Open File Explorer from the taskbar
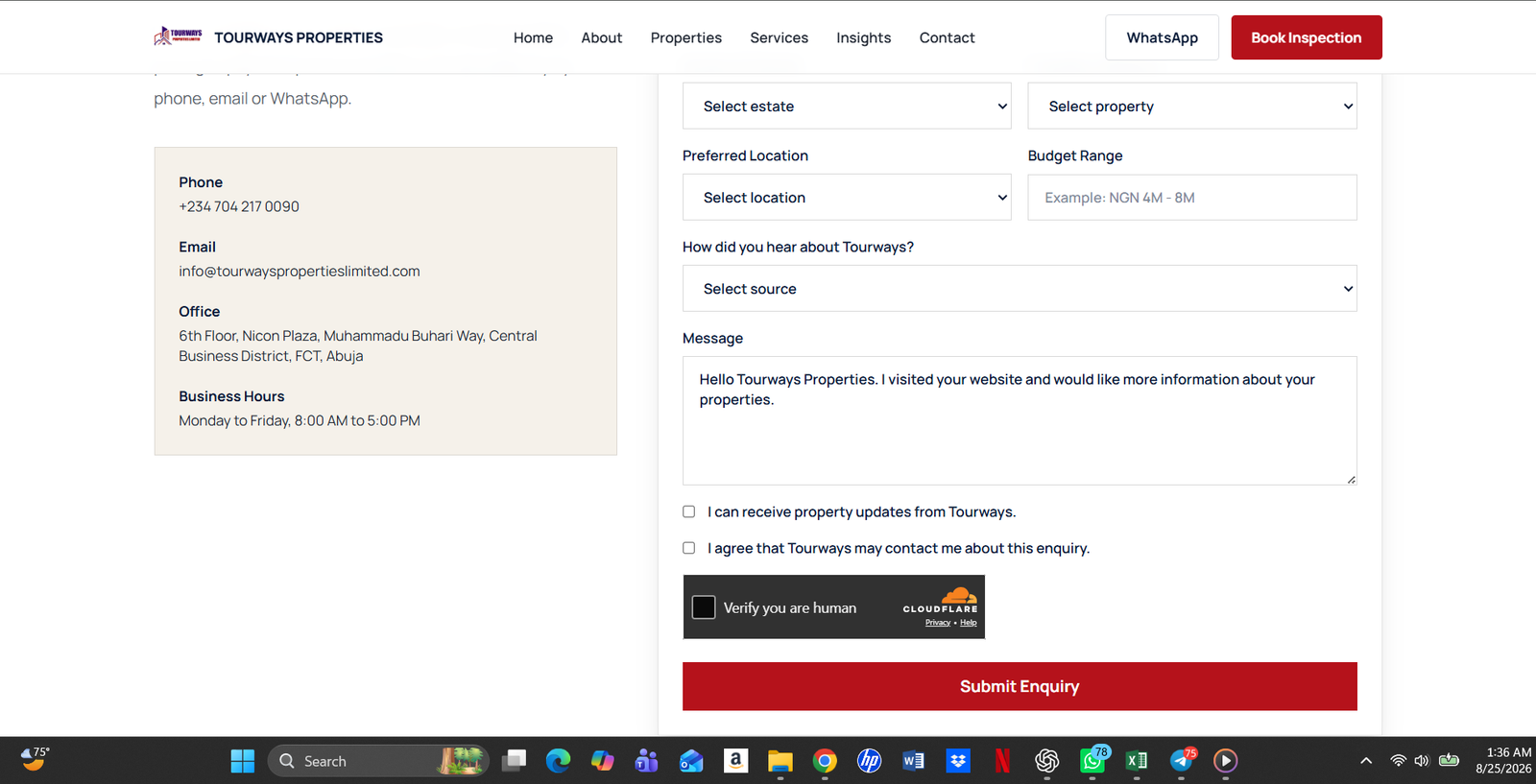Screen dimensions: 1536x784 (780, 761)
